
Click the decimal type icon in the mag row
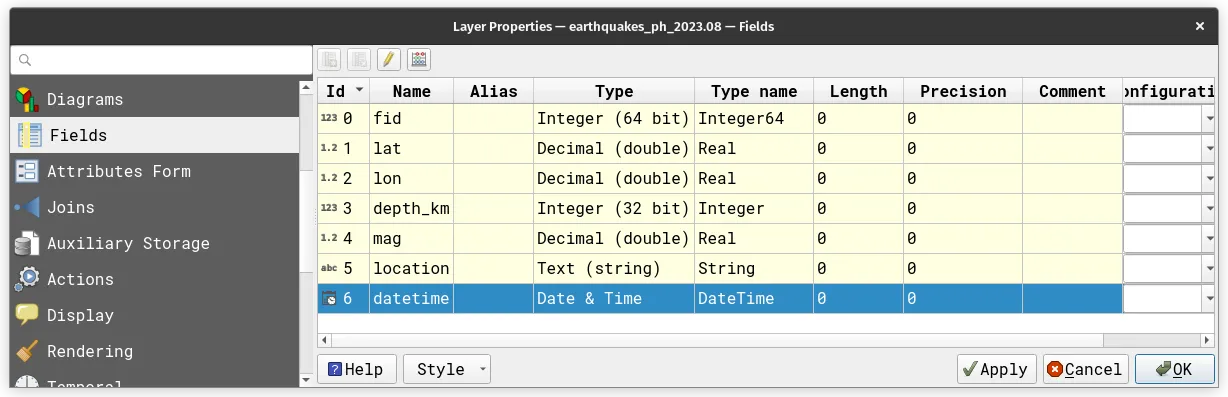pyautogui.click(x=329, y=238)
